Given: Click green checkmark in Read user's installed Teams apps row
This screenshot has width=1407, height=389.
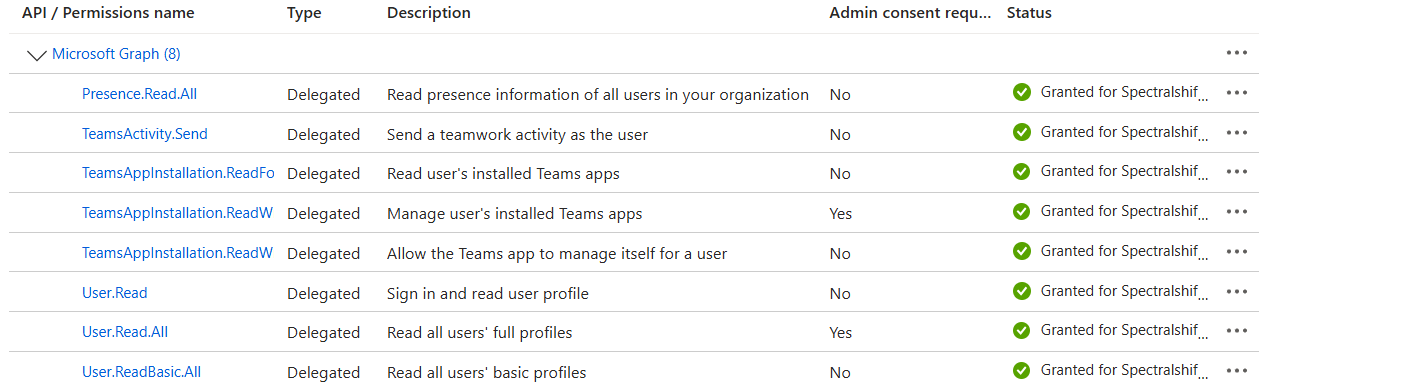Looking at the screenshot, I should tap(1021, 172).
